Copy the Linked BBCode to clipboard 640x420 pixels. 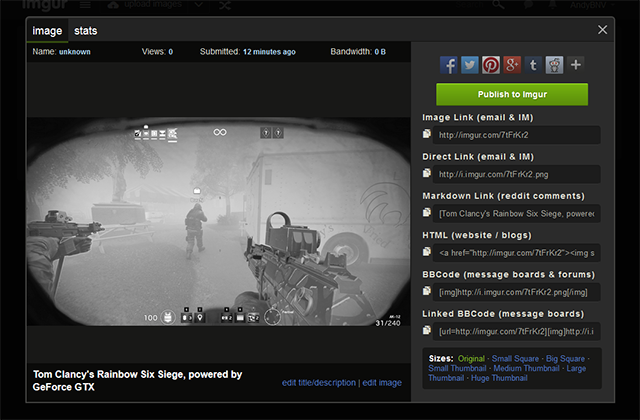[427, 330]
